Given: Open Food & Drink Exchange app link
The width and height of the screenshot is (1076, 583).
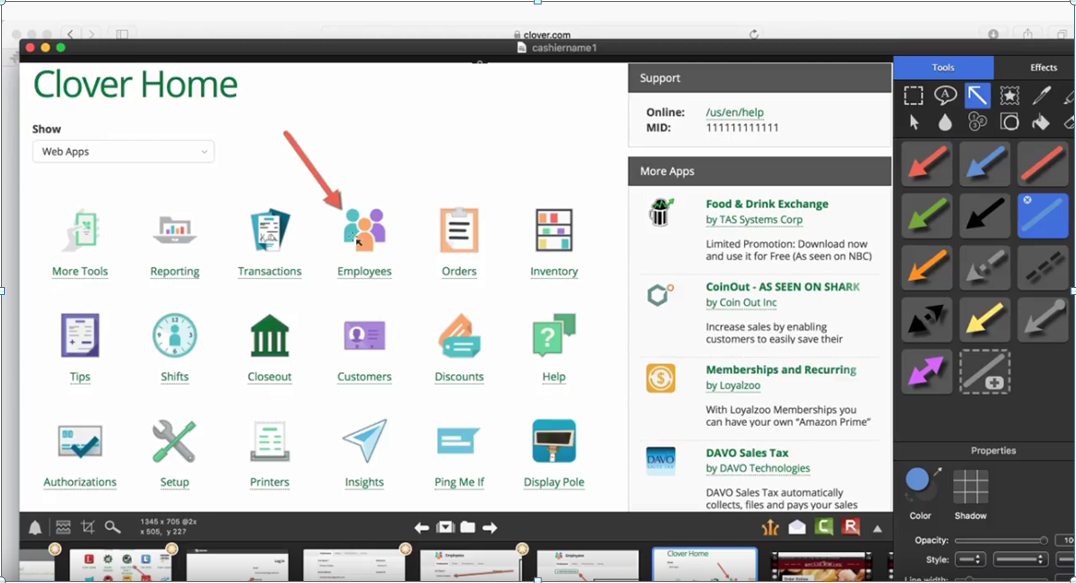Looking at the screenshot, I should click(767, 204).
